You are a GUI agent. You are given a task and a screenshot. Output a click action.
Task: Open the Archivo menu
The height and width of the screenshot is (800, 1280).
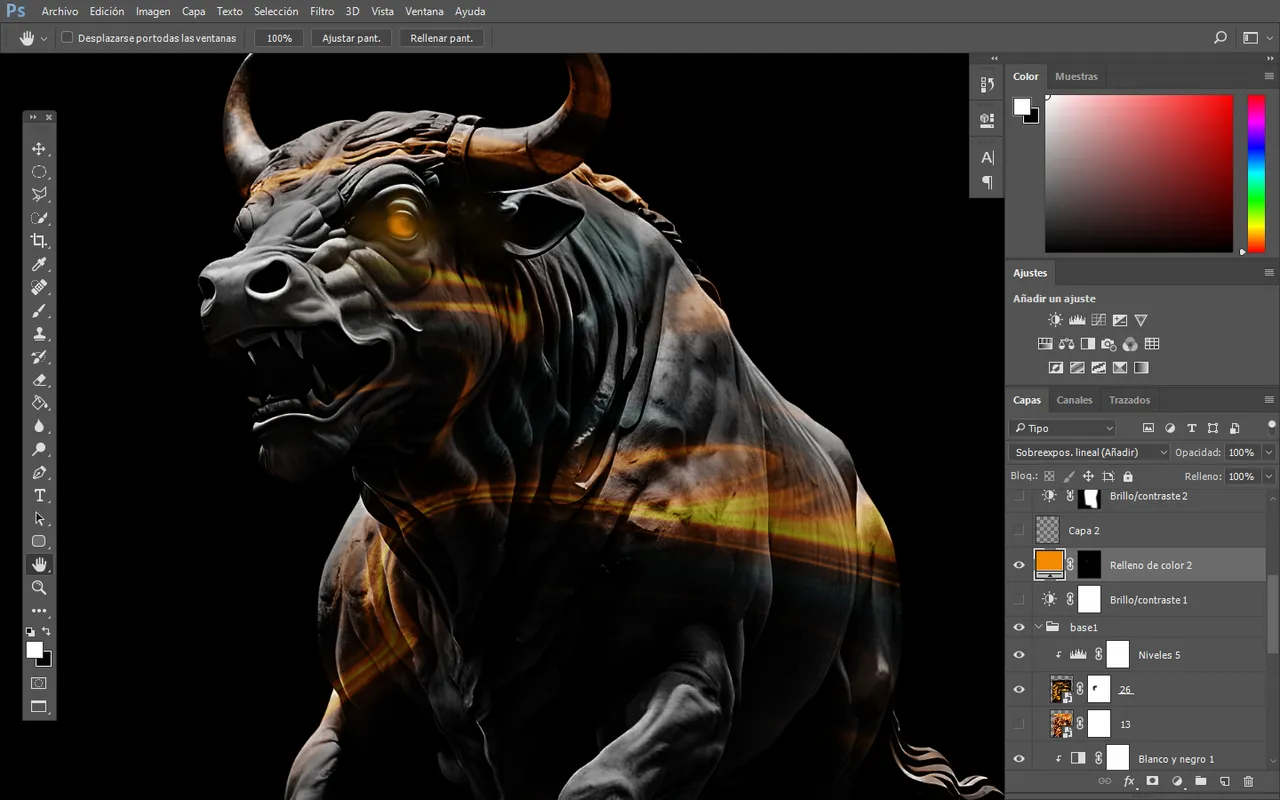coord(60,12)
